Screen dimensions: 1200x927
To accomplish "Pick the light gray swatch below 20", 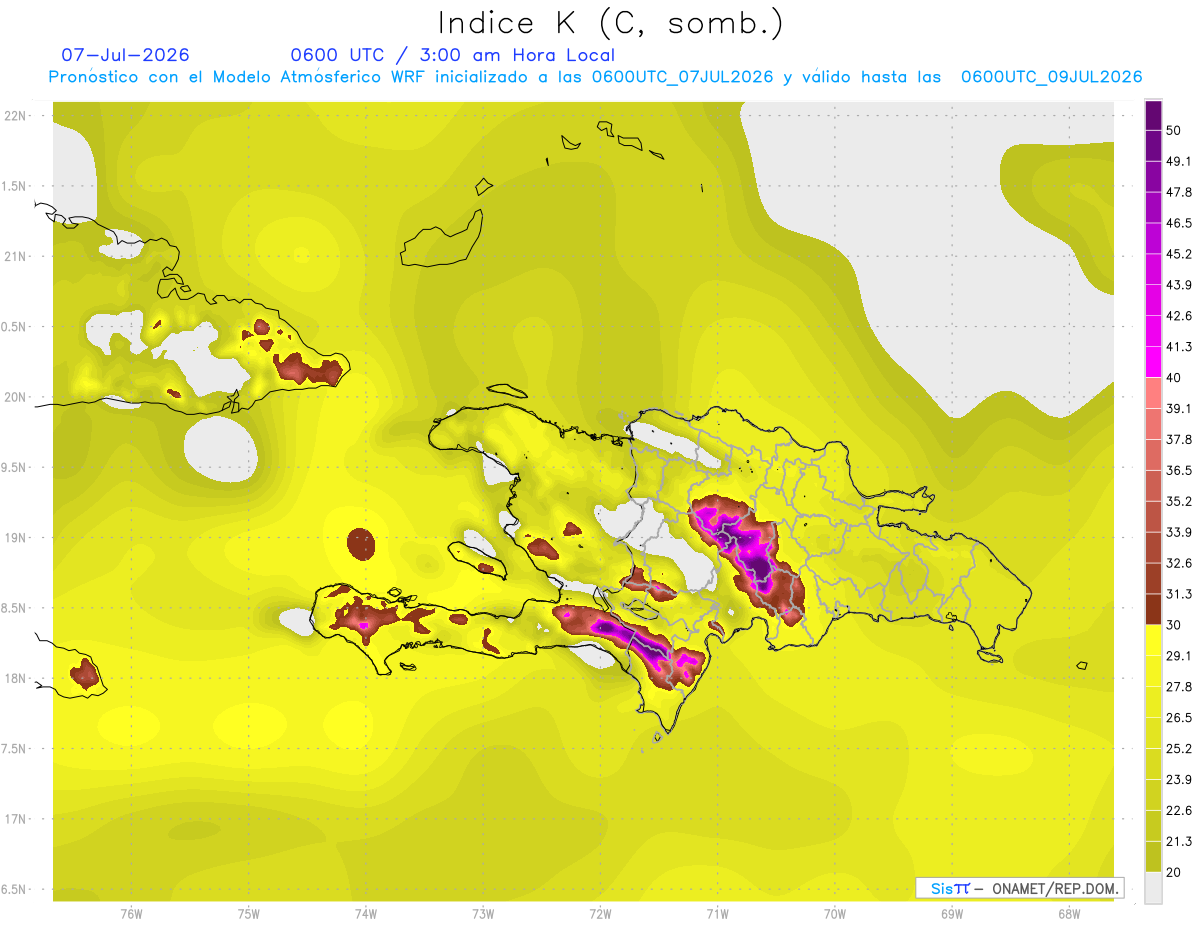I will pos(1154,888).
